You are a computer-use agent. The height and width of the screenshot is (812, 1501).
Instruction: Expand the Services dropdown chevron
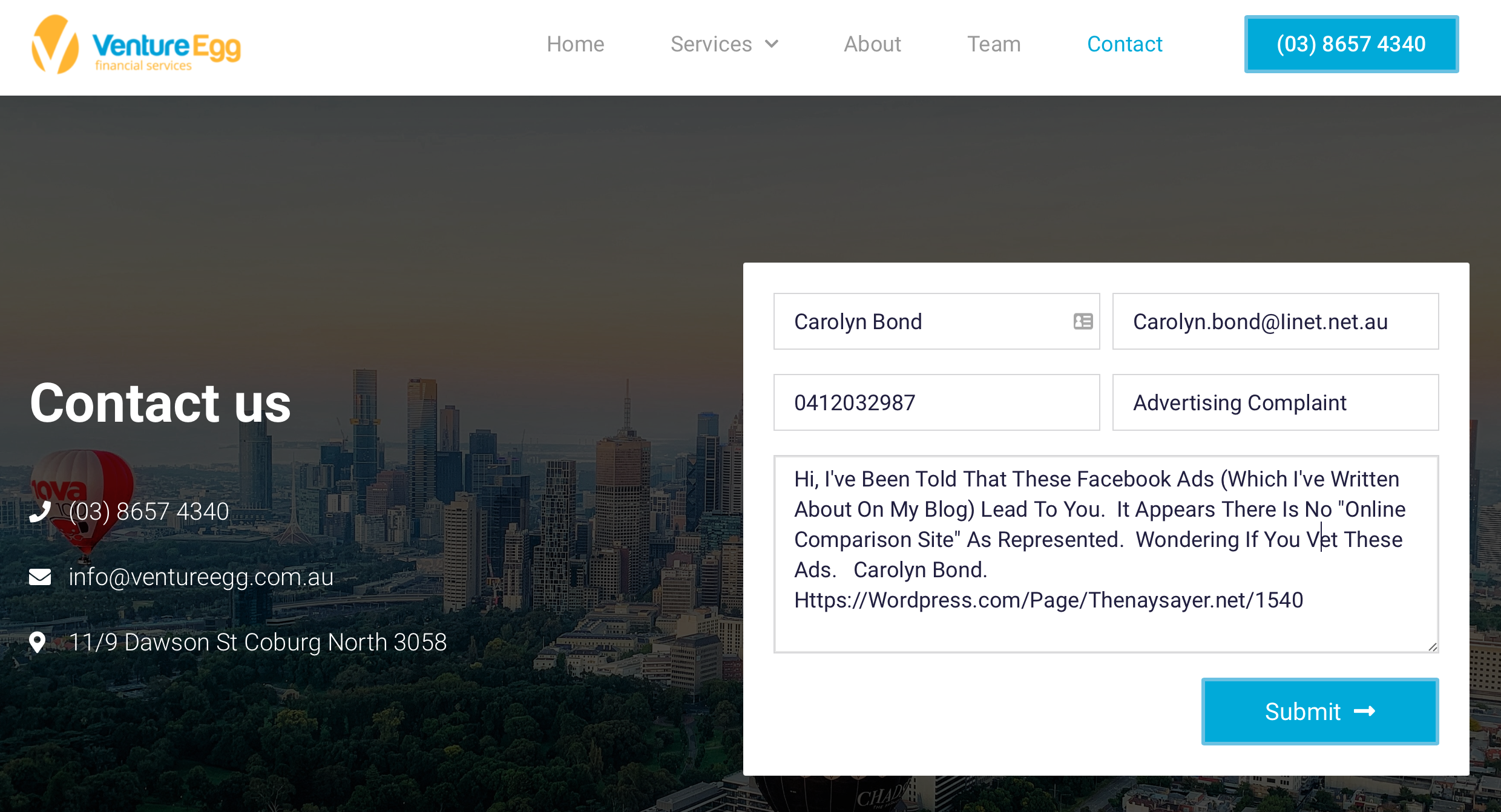772,44
